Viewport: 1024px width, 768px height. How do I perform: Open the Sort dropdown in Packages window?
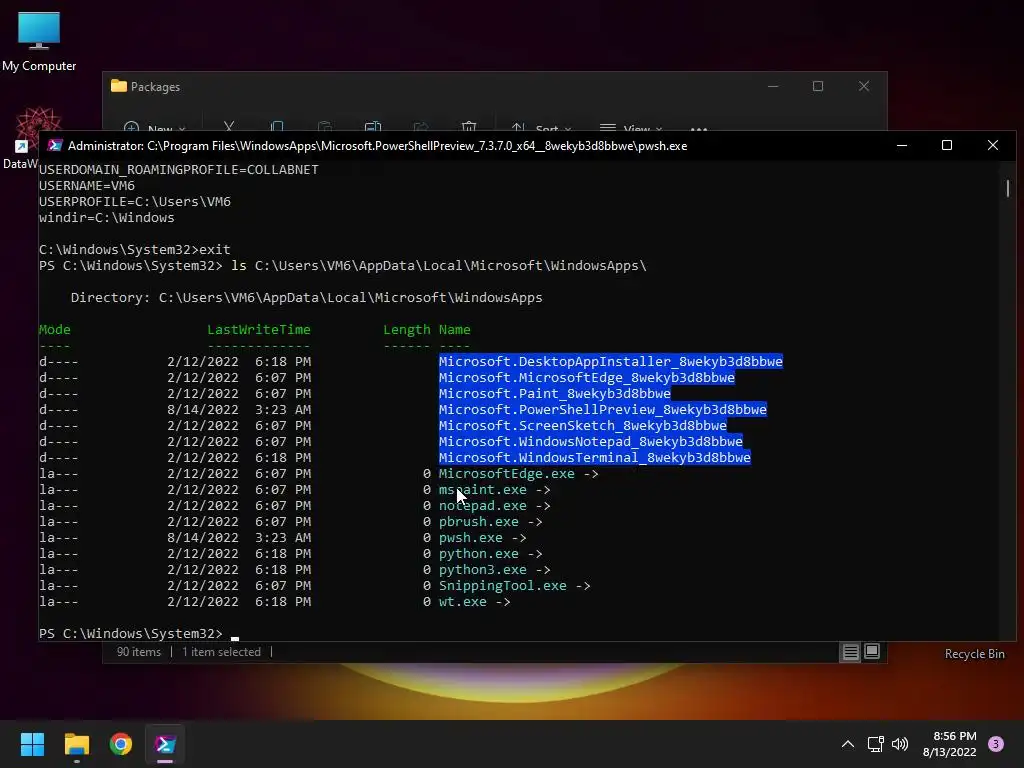click(541, 126)
